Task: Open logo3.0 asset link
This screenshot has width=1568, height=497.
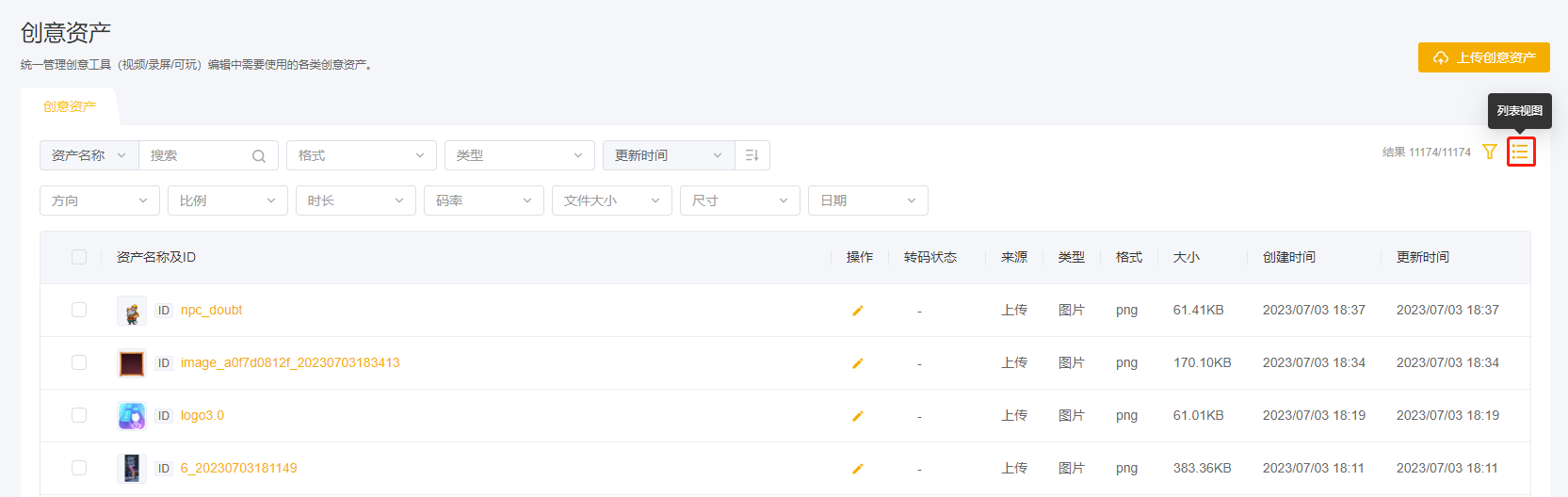Action: (x=202, y=415)
